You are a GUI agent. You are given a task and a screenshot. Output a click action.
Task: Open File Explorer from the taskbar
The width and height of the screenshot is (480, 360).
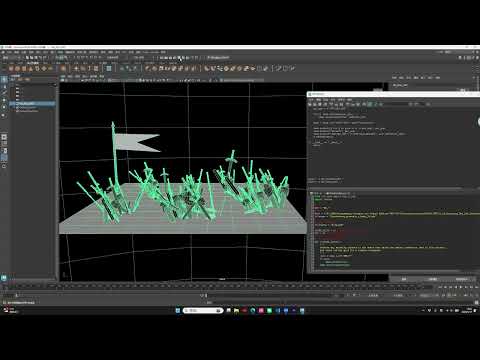click(x=236, y=310)
